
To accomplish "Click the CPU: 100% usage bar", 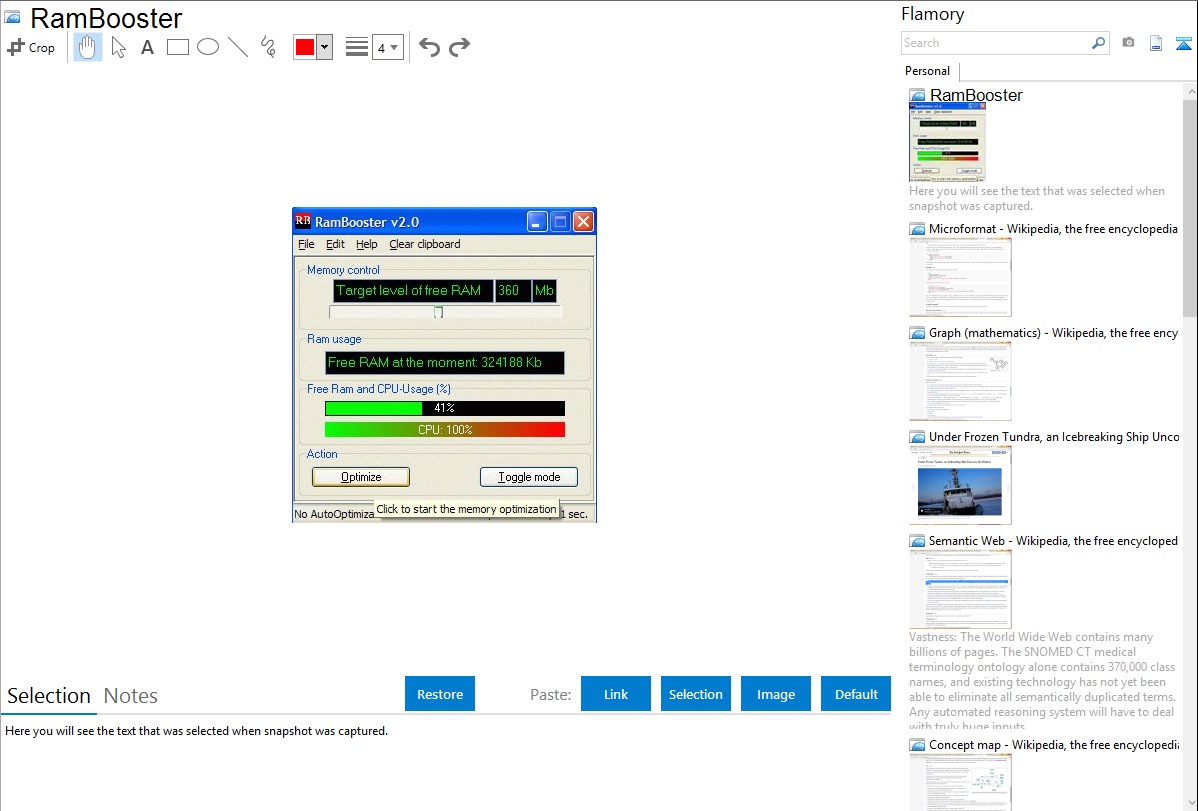I will 445,430.
